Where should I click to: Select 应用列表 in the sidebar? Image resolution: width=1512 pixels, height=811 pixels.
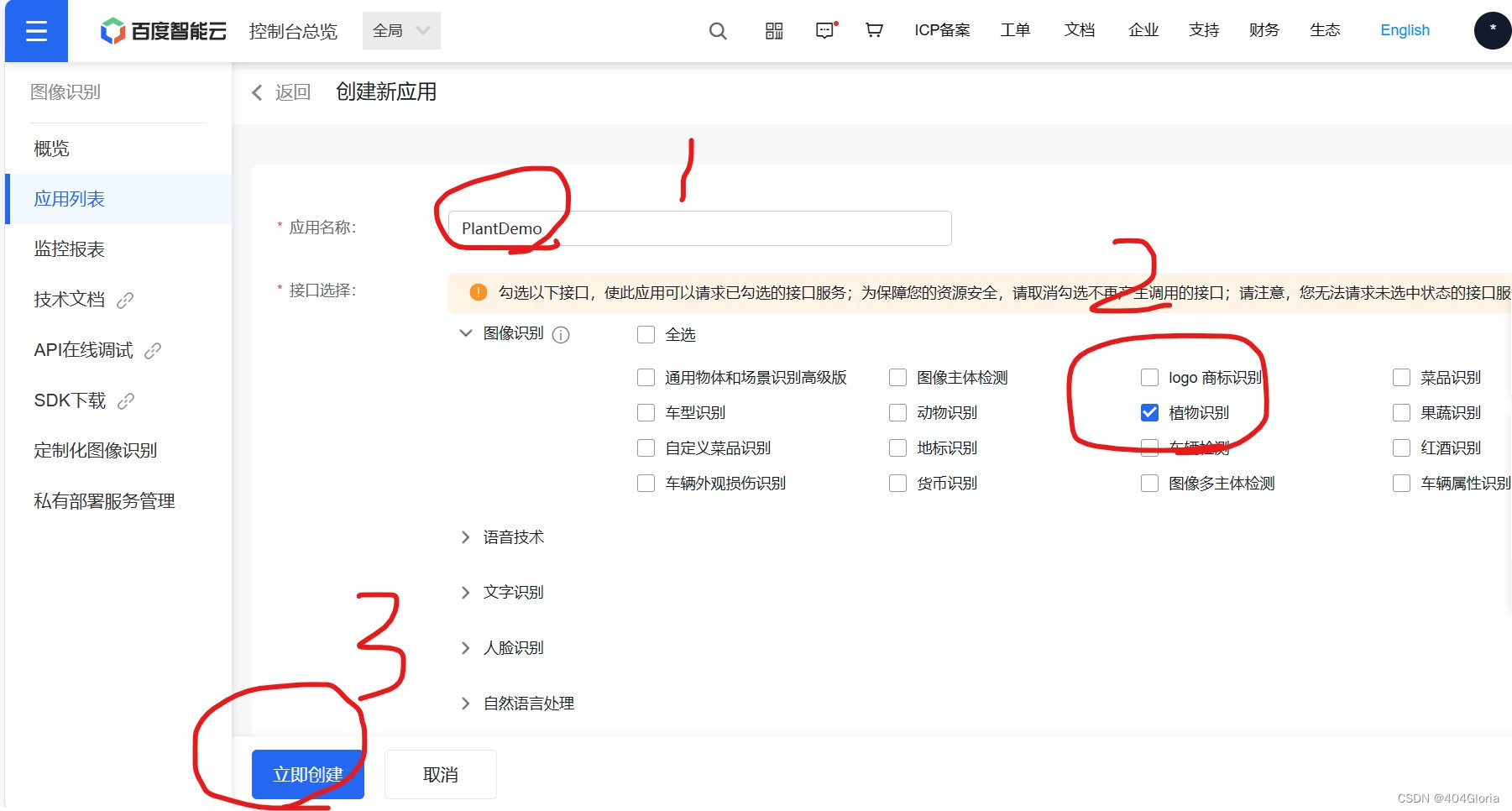[x=118, y=199]
